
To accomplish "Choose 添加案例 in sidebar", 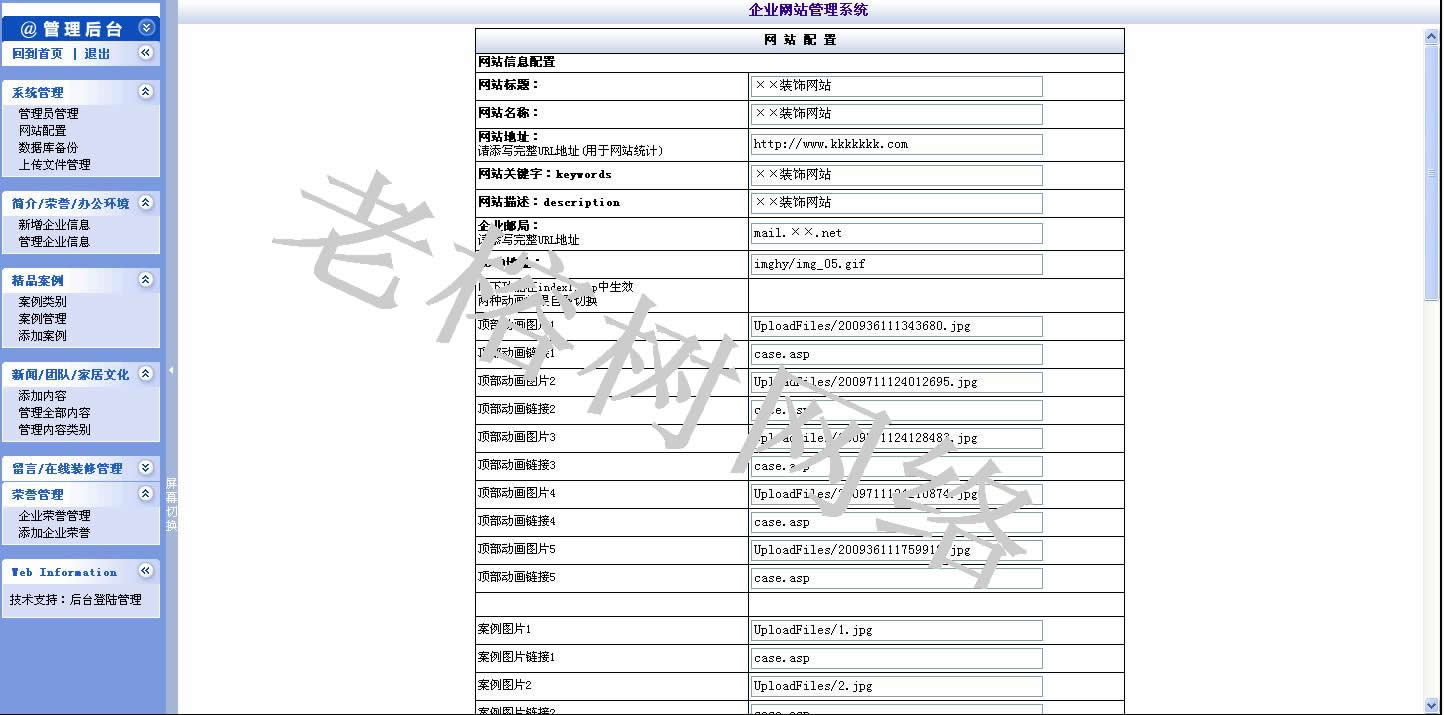I will coord(42,336).
